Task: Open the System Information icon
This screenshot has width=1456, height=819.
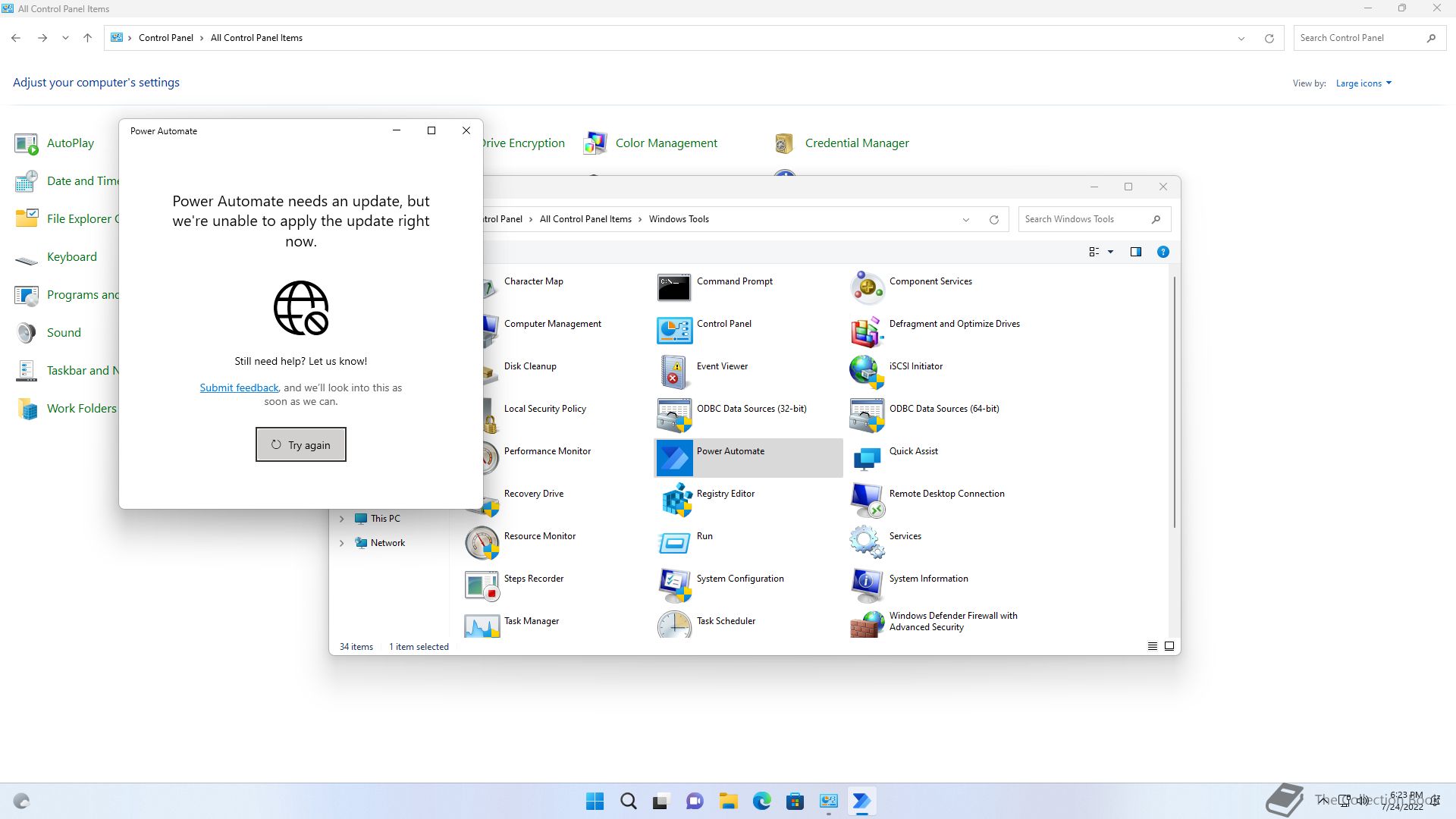Action: pyautogui.click(x=867, y=585)
